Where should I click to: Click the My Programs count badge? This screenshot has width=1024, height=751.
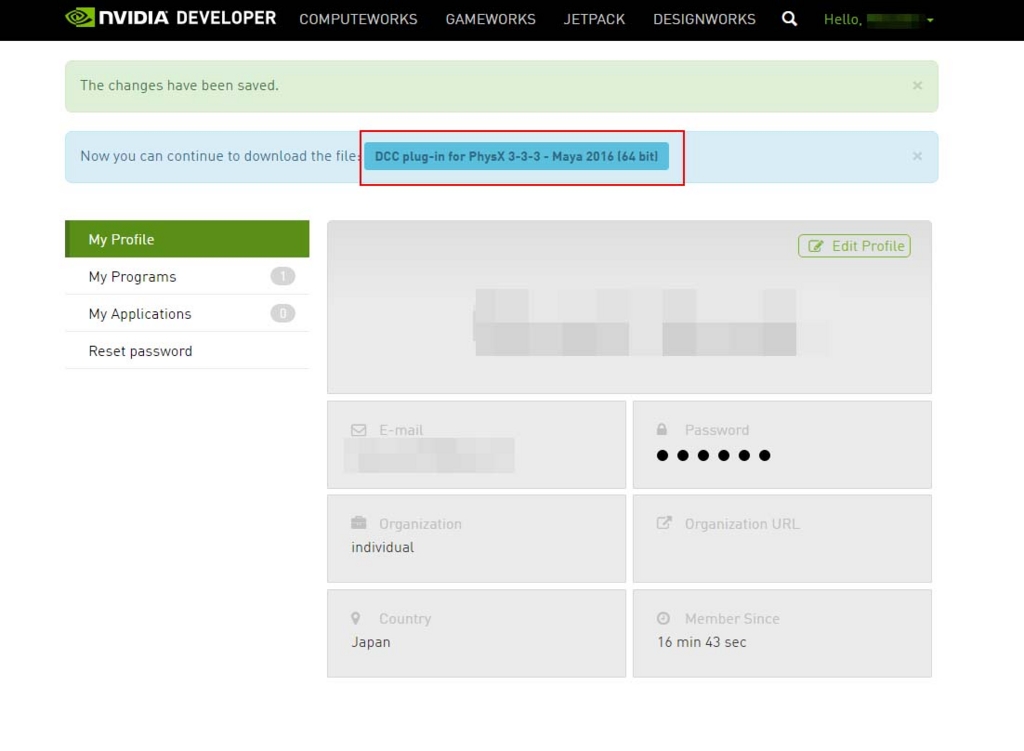282,276
